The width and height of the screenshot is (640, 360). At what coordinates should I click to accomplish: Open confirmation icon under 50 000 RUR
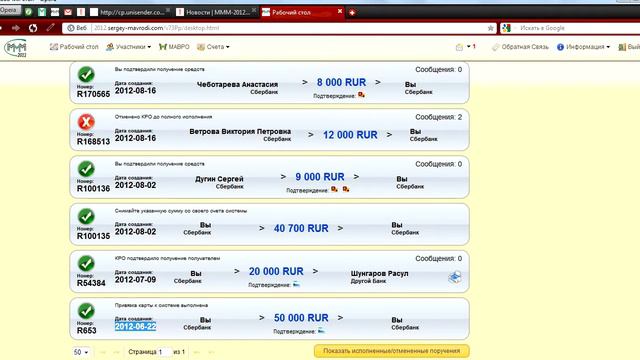(321, 331)
